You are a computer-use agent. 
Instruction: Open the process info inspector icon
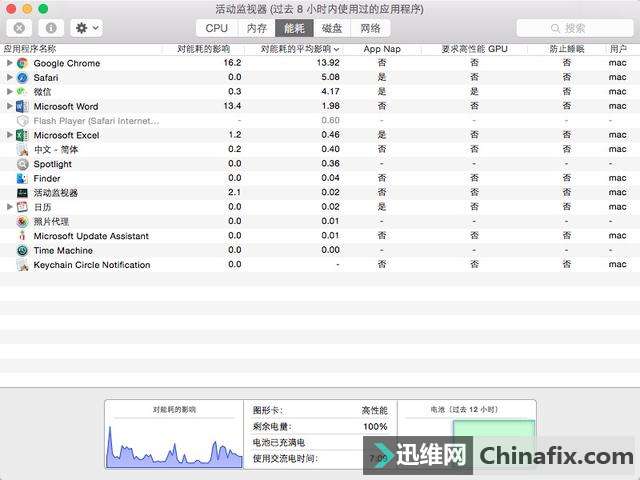51,28
